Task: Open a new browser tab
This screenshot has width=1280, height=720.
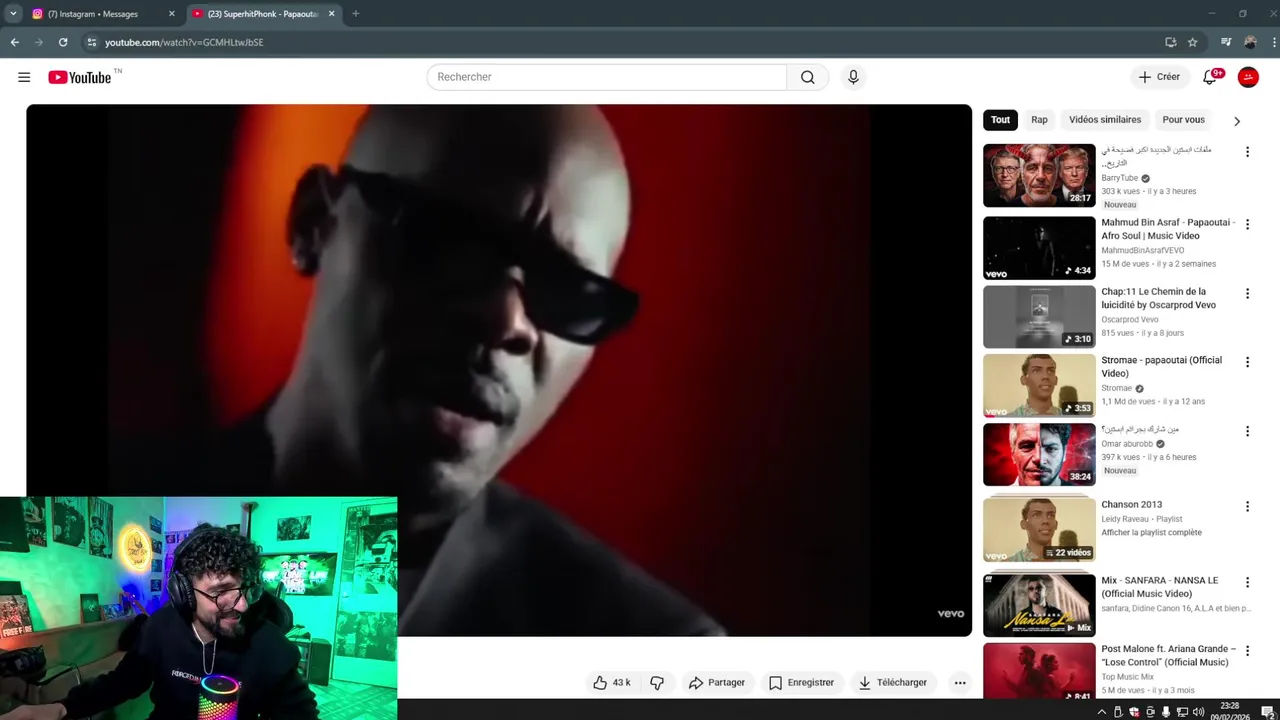Action: [355, 14]
